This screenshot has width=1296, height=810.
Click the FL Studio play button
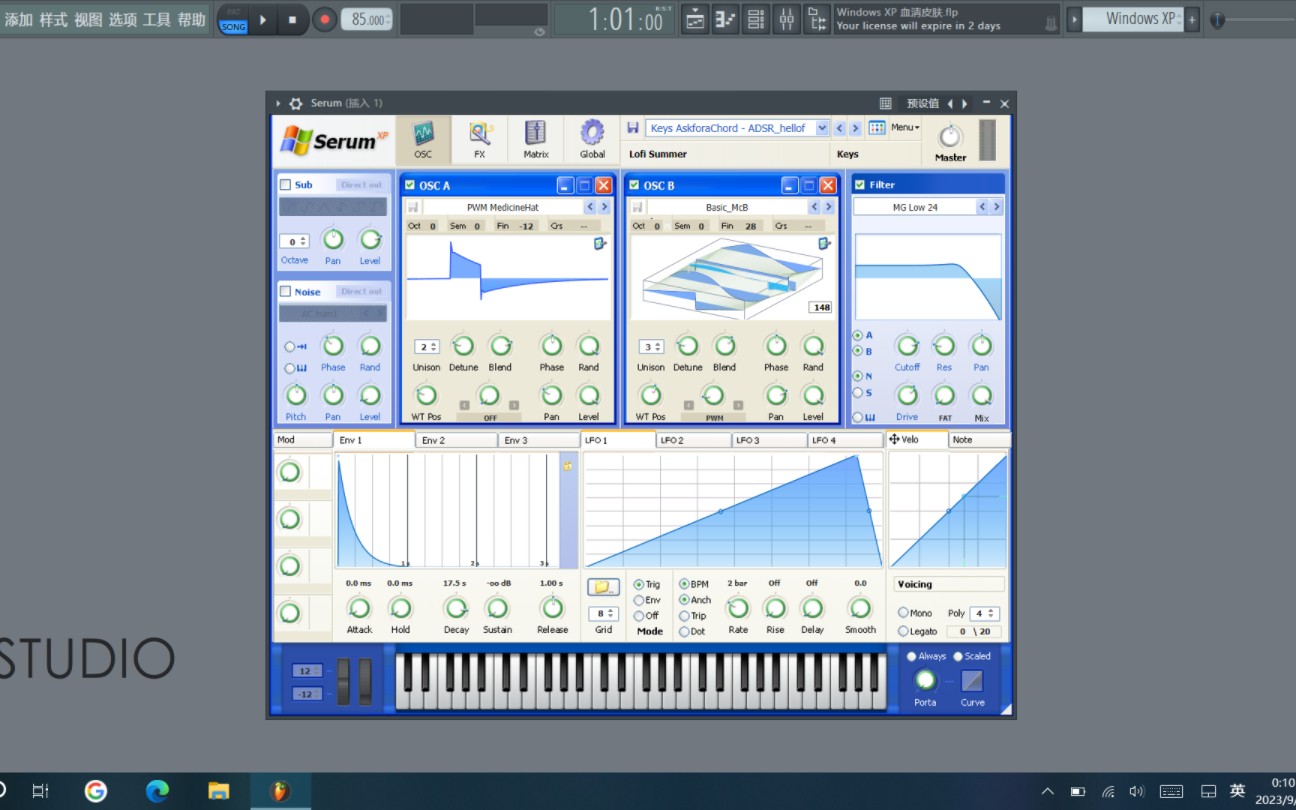coord(263,19)
